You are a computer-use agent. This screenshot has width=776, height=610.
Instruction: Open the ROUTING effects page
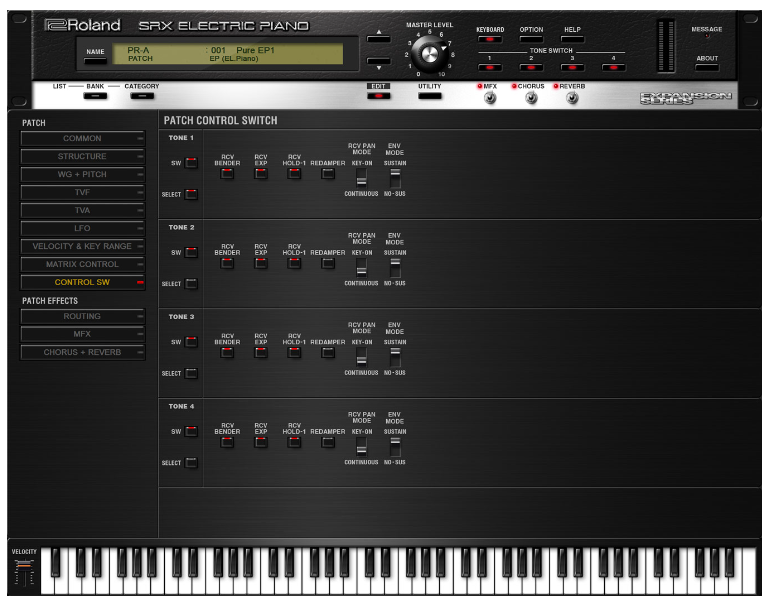pyautogui.click(x=83, y=316)
